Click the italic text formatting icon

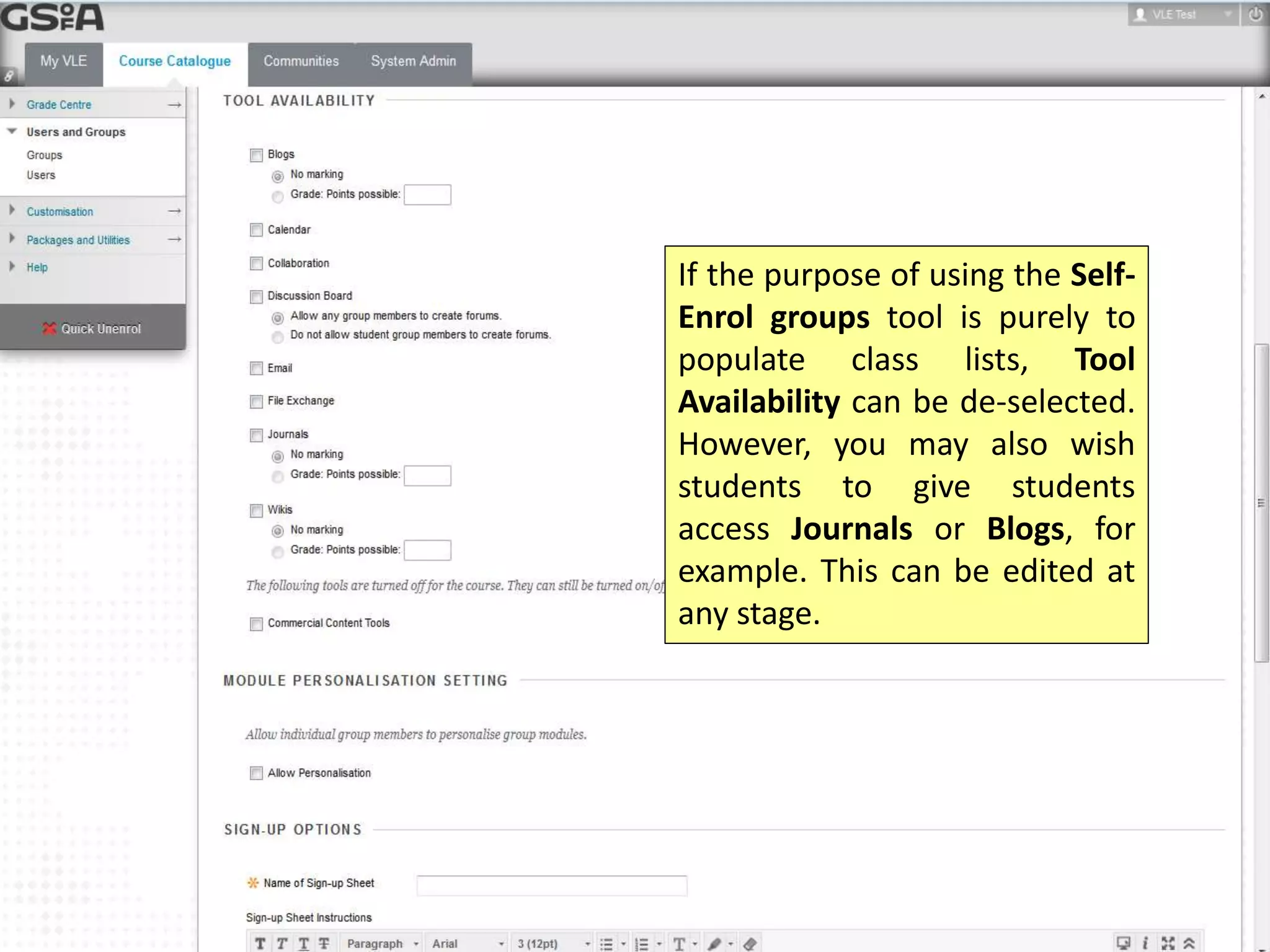point(282,943)
